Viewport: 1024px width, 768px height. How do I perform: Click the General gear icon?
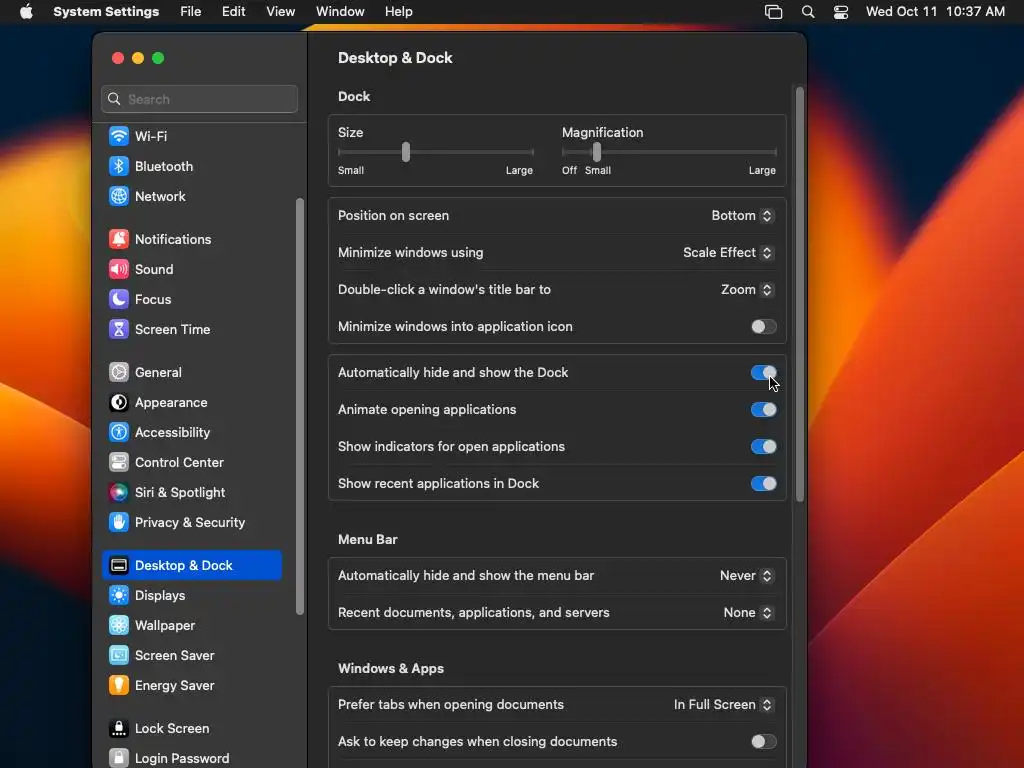(118, 372)
